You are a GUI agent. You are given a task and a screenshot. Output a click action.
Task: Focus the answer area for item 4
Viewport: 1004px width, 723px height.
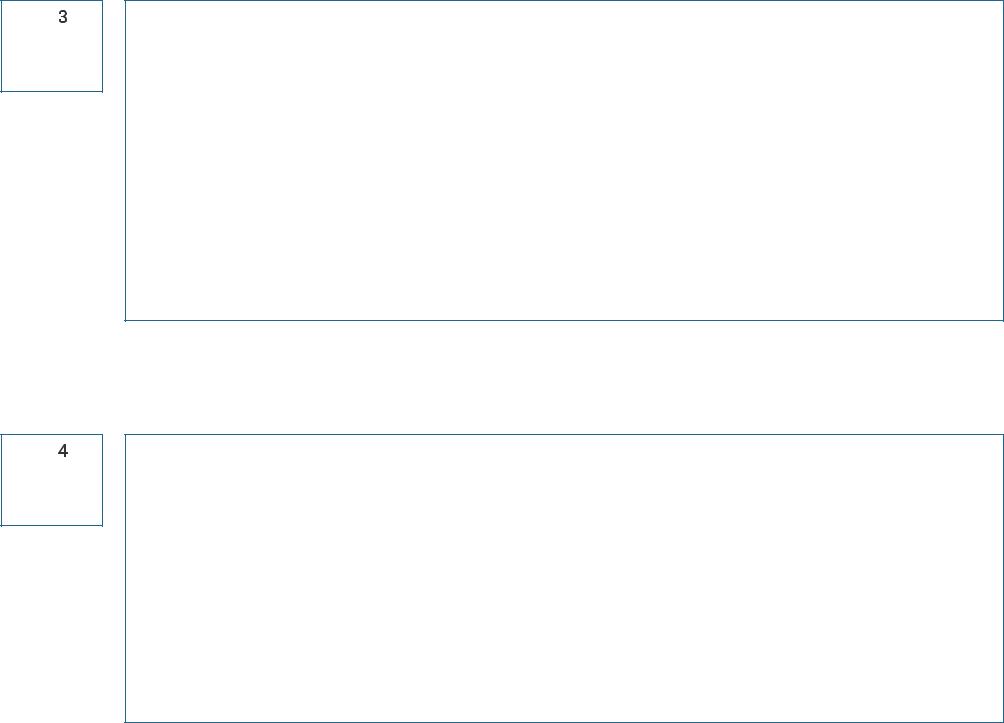(564, 578)
